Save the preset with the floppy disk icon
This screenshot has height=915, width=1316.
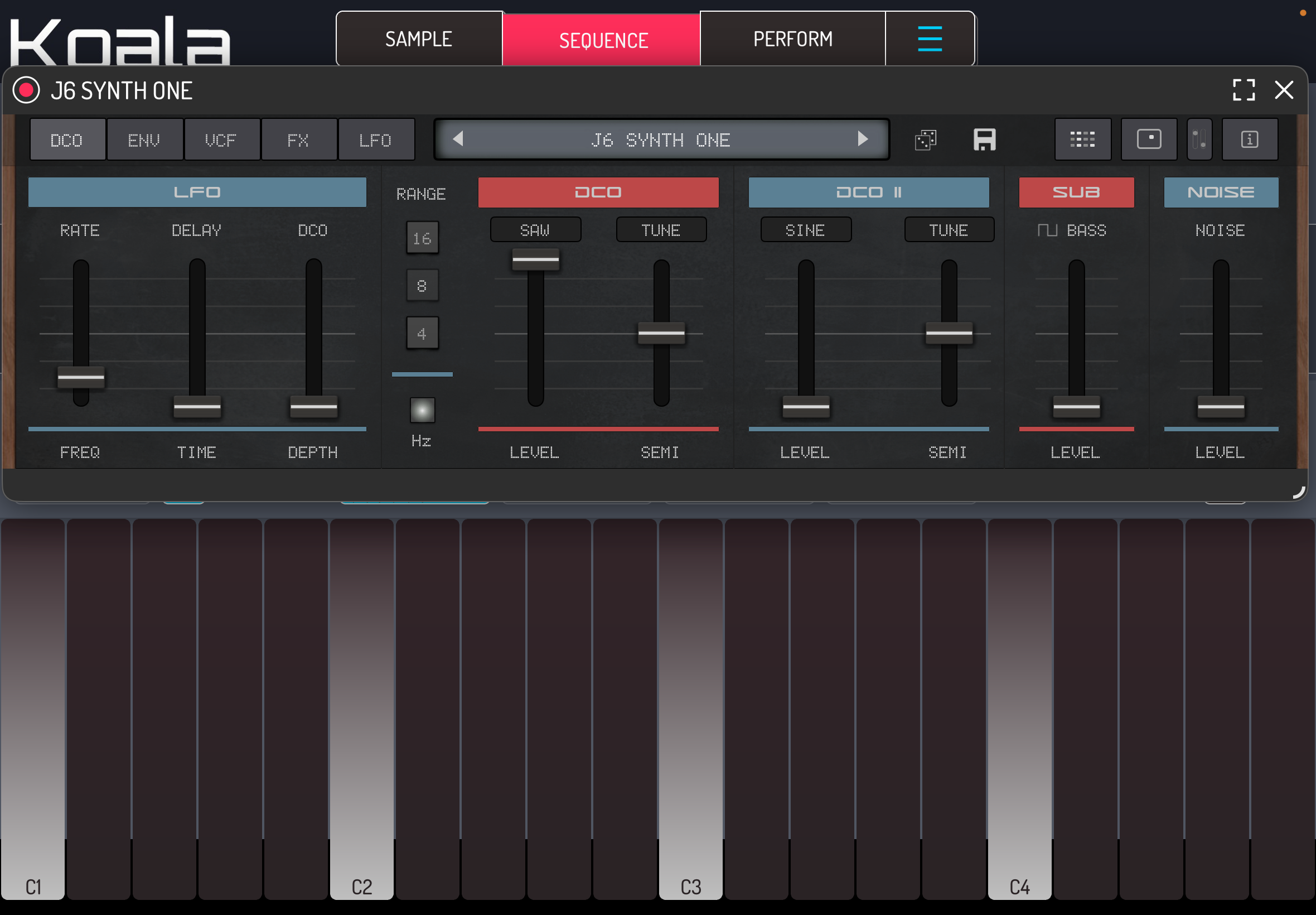tap(984, 139)
